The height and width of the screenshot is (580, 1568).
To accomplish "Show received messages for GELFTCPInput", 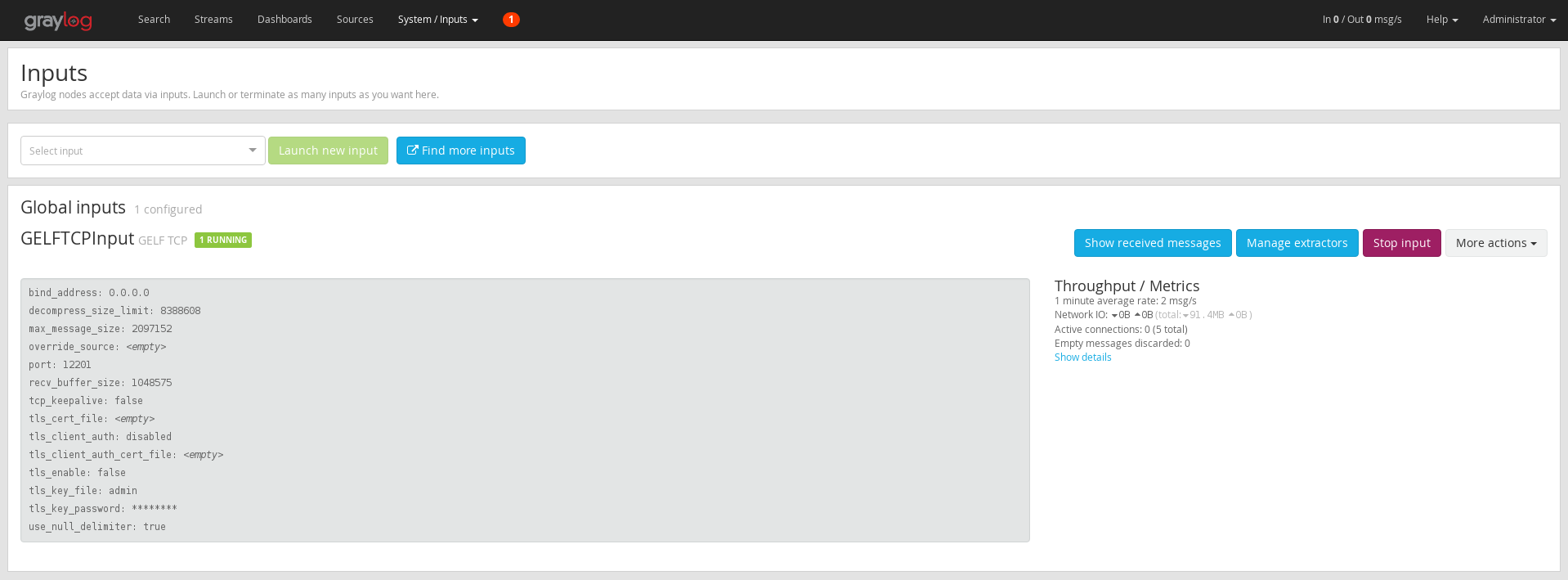I will [x=1153, y=243].
